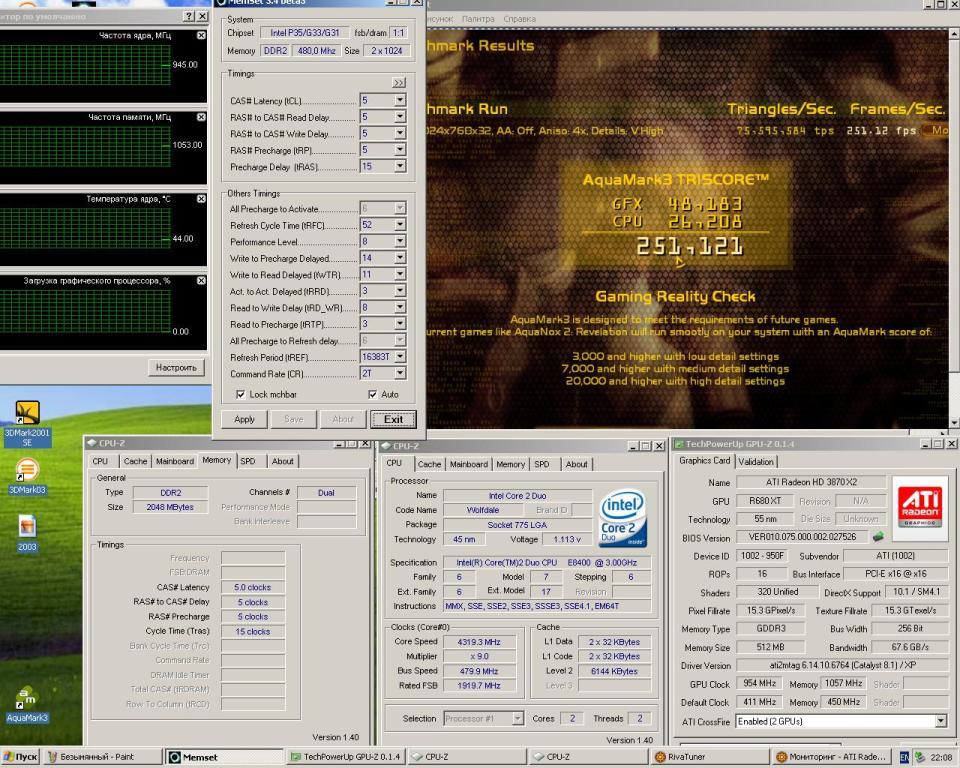Open the Write to Read Delayed (tWTR) dropdown
Viewport: 960px width, 768px height.
tap(400, 274)
